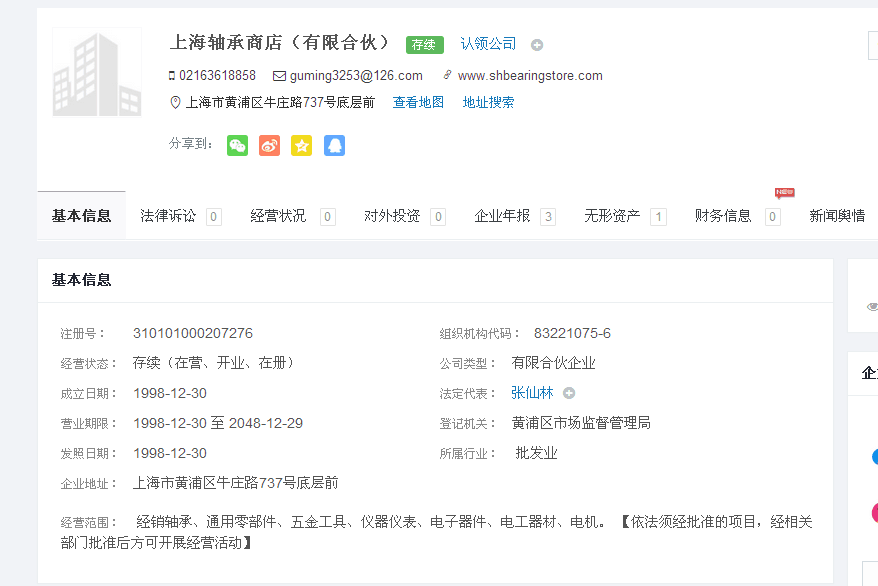878x586 pixels.
Task: Share company page to WeChat
Action: point(237,146)
